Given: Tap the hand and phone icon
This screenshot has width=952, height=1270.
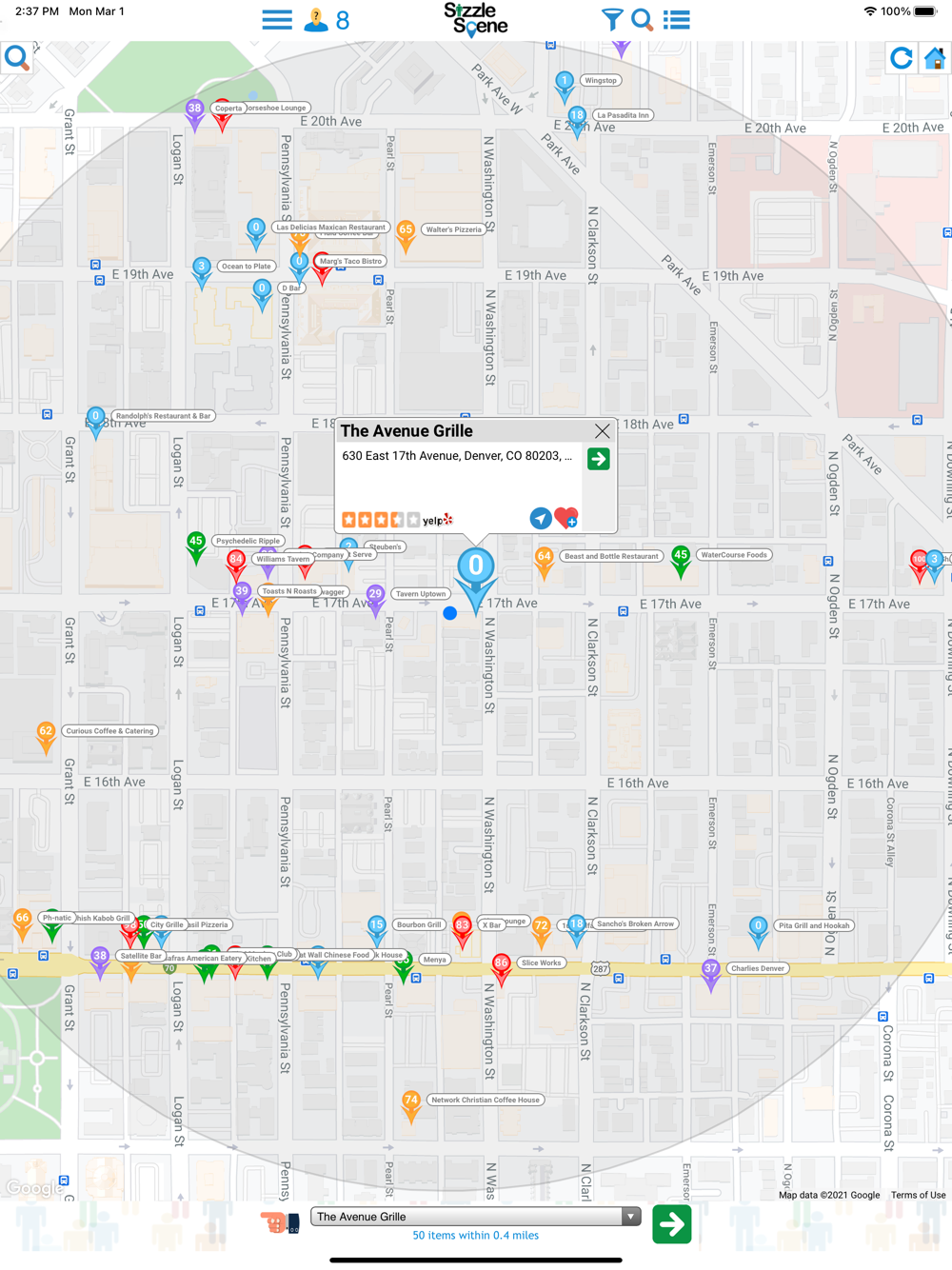Looking at the screenshot, I should [x=280, y=1221].
